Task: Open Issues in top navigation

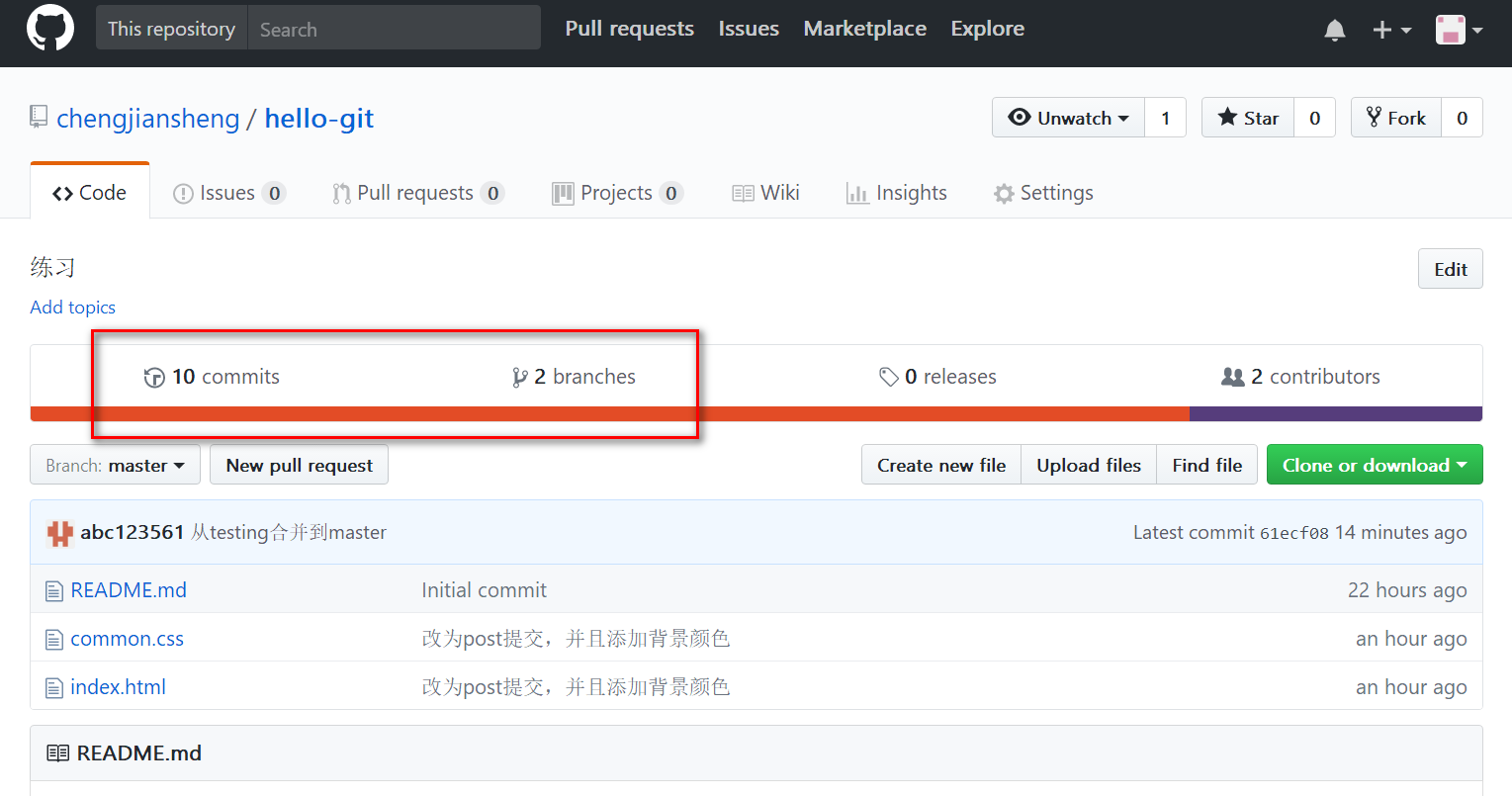Action: tap(749, 29)
